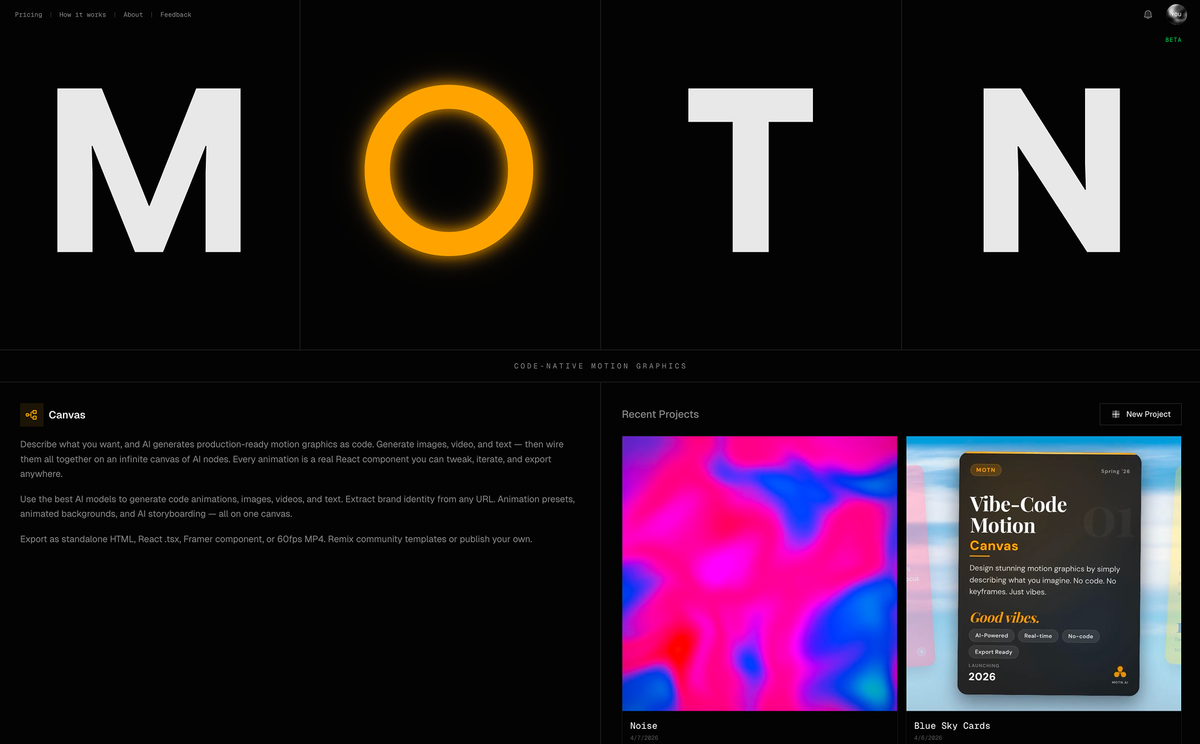The height and width of the screenshot is (744, 1200).
Task: Open the Pricing page
Action: (29, 15)
